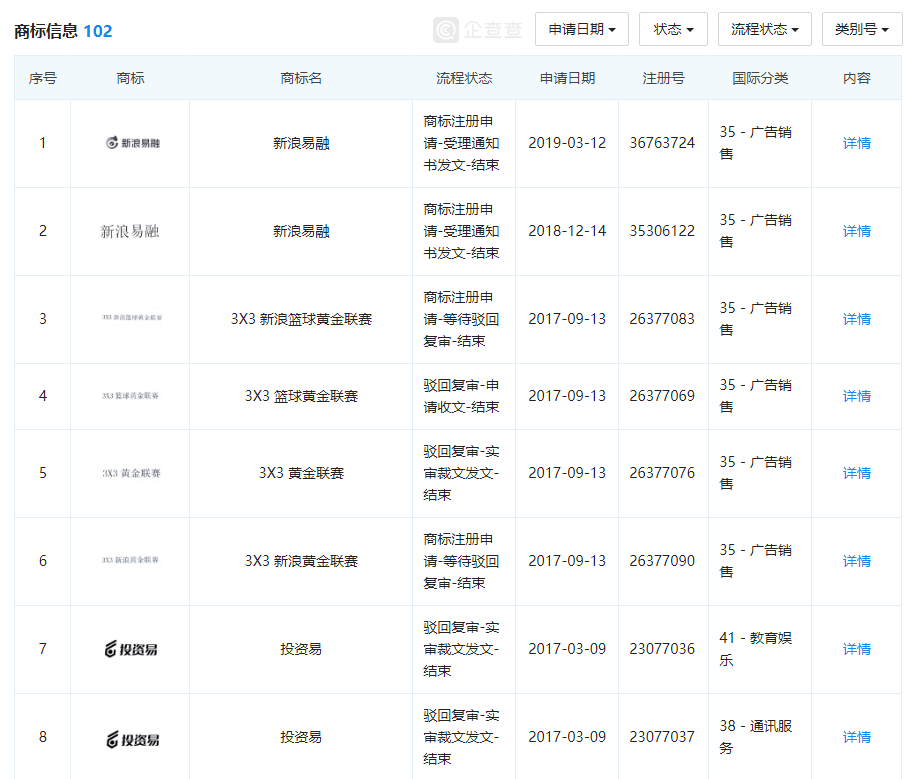The height and width of the screenshot is (779, 907).
Task: Click the 国际分类 column header
Action: point(760,78)
